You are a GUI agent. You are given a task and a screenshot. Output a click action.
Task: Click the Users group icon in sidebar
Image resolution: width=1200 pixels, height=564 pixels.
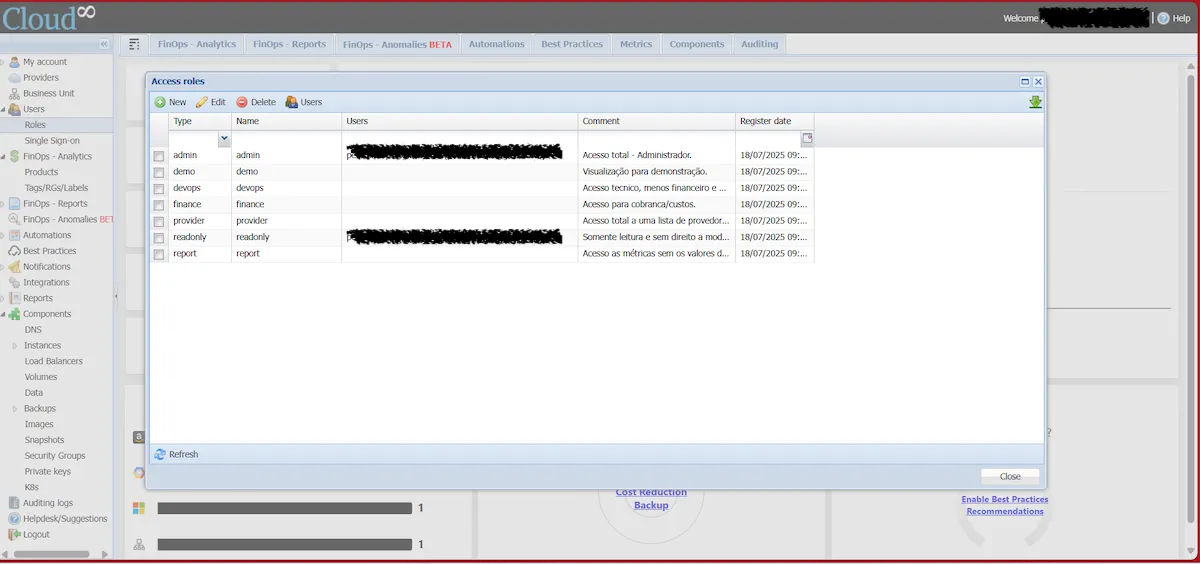tap(14, 109)
